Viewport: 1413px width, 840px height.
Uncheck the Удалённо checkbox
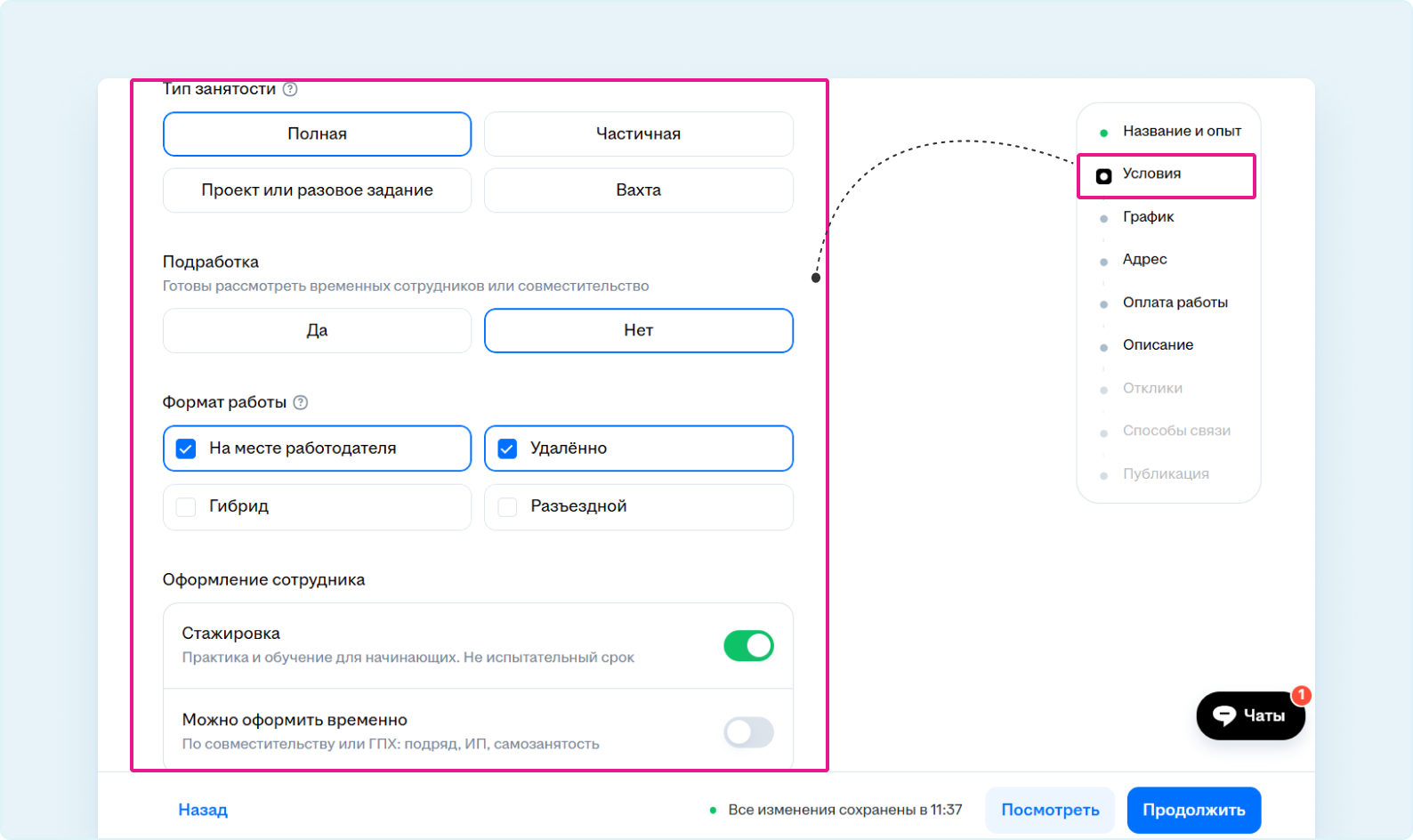coord(507,448)
